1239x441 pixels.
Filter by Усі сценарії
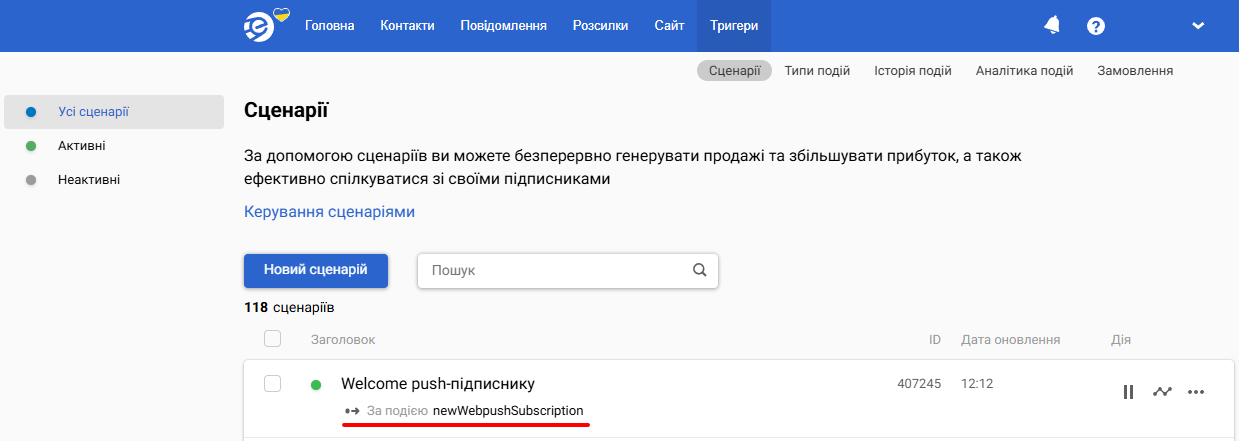pos(114,112)
